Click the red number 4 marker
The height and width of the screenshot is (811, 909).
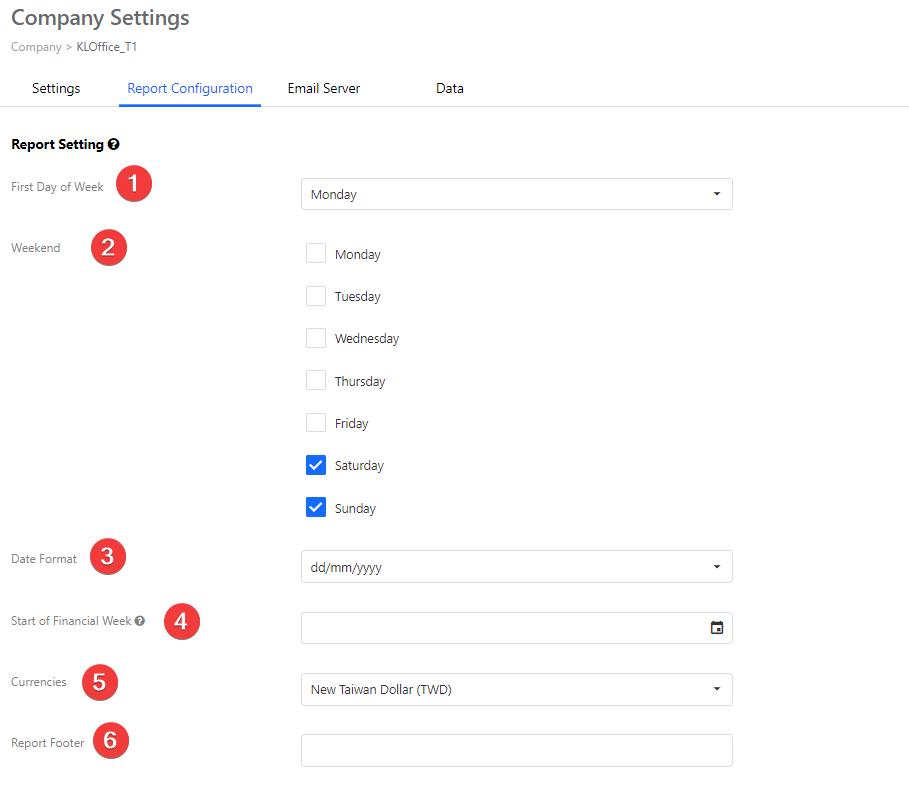pyautogui.click(x=181, y=621)
